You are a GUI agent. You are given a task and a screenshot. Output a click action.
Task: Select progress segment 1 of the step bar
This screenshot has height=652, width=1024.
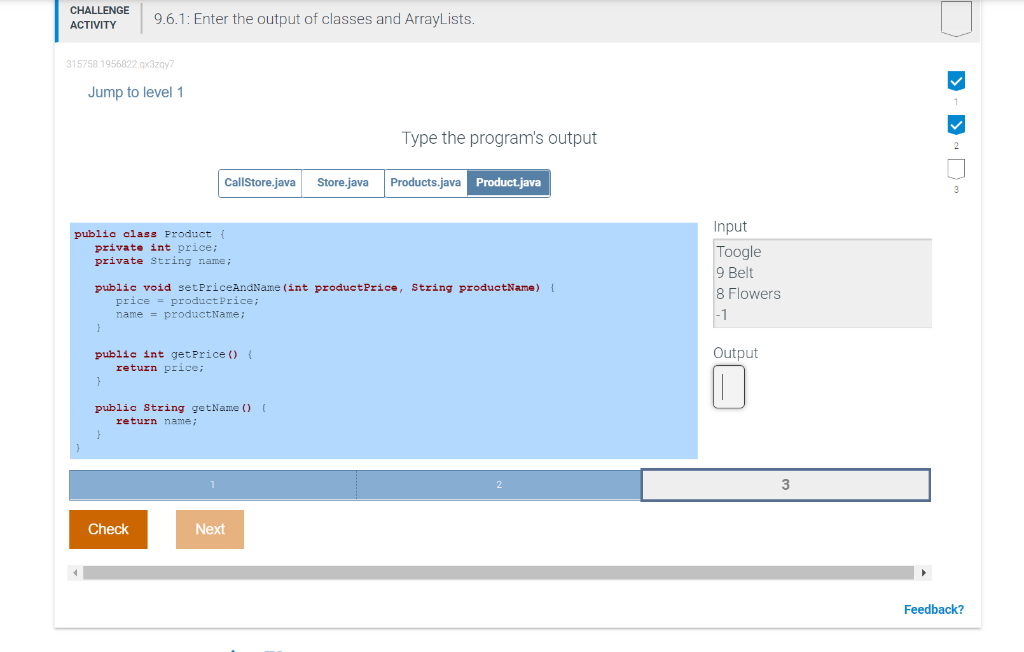pyautogui.click(x=212, y=485)
